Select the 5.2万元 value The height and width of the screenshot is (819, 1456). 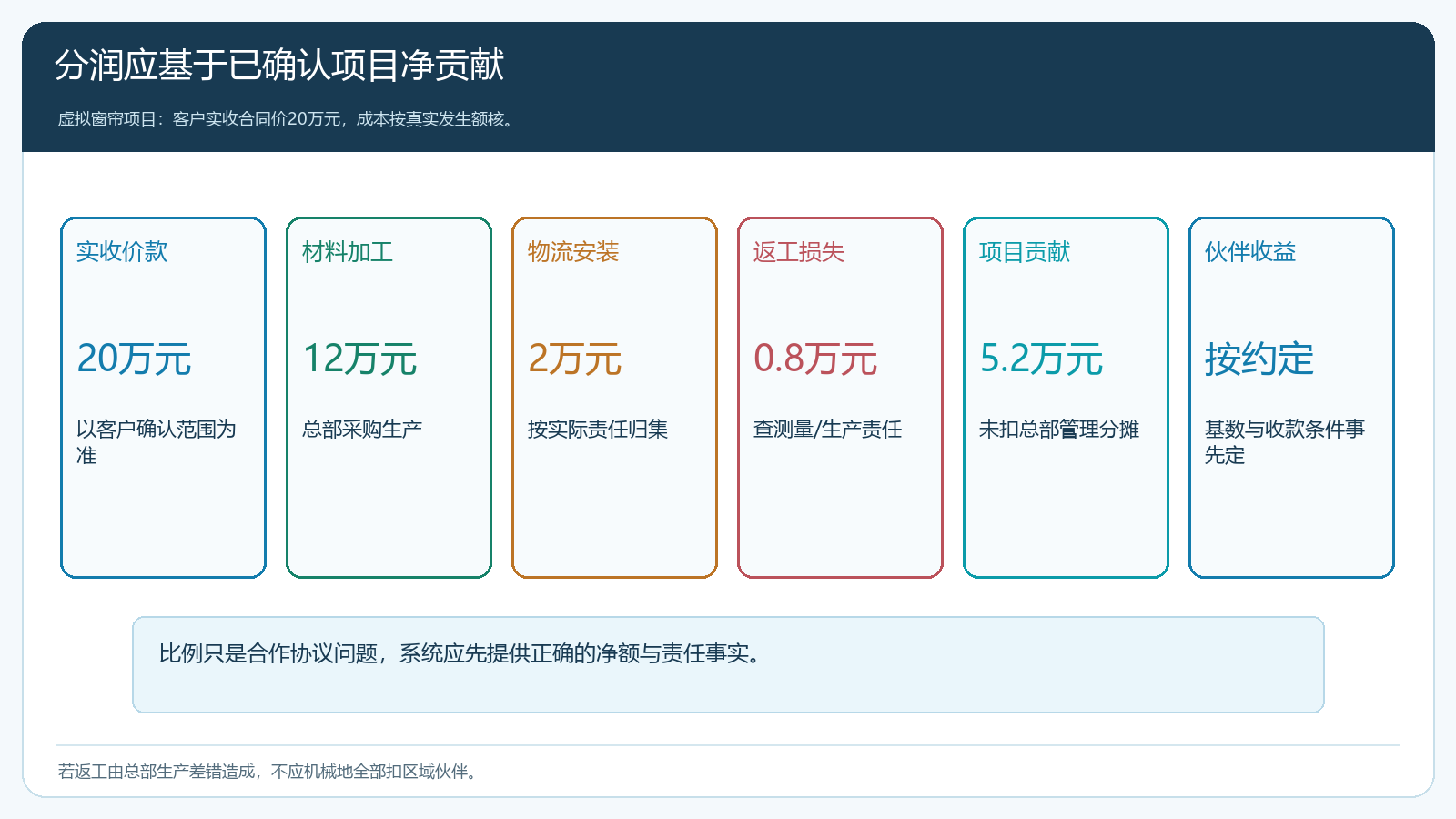click(1041, 359)
